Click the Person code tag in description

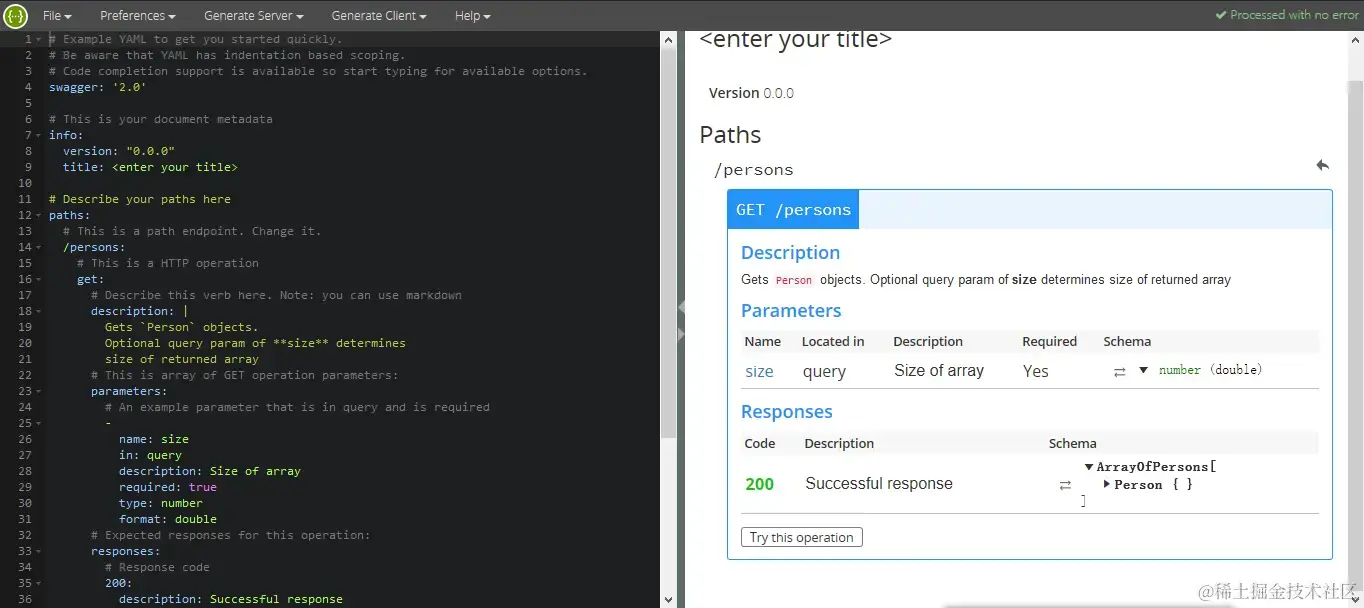click(794, 280)
